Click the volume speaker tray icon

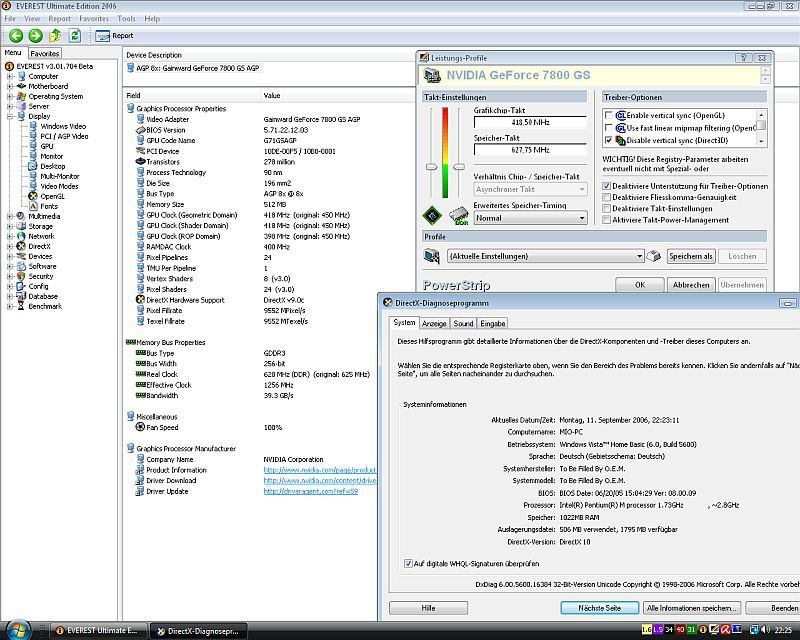coord(767,630)
